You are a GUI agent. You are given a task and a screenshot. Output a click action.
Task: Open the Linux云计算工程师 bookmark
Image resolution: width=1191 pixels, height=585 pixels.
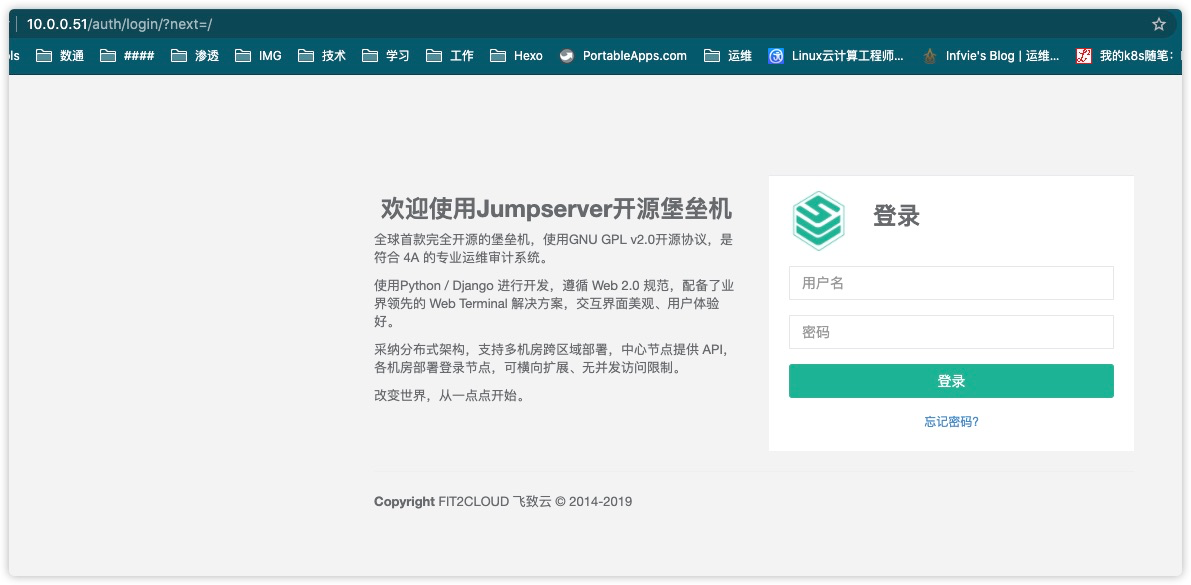(836, 55)
